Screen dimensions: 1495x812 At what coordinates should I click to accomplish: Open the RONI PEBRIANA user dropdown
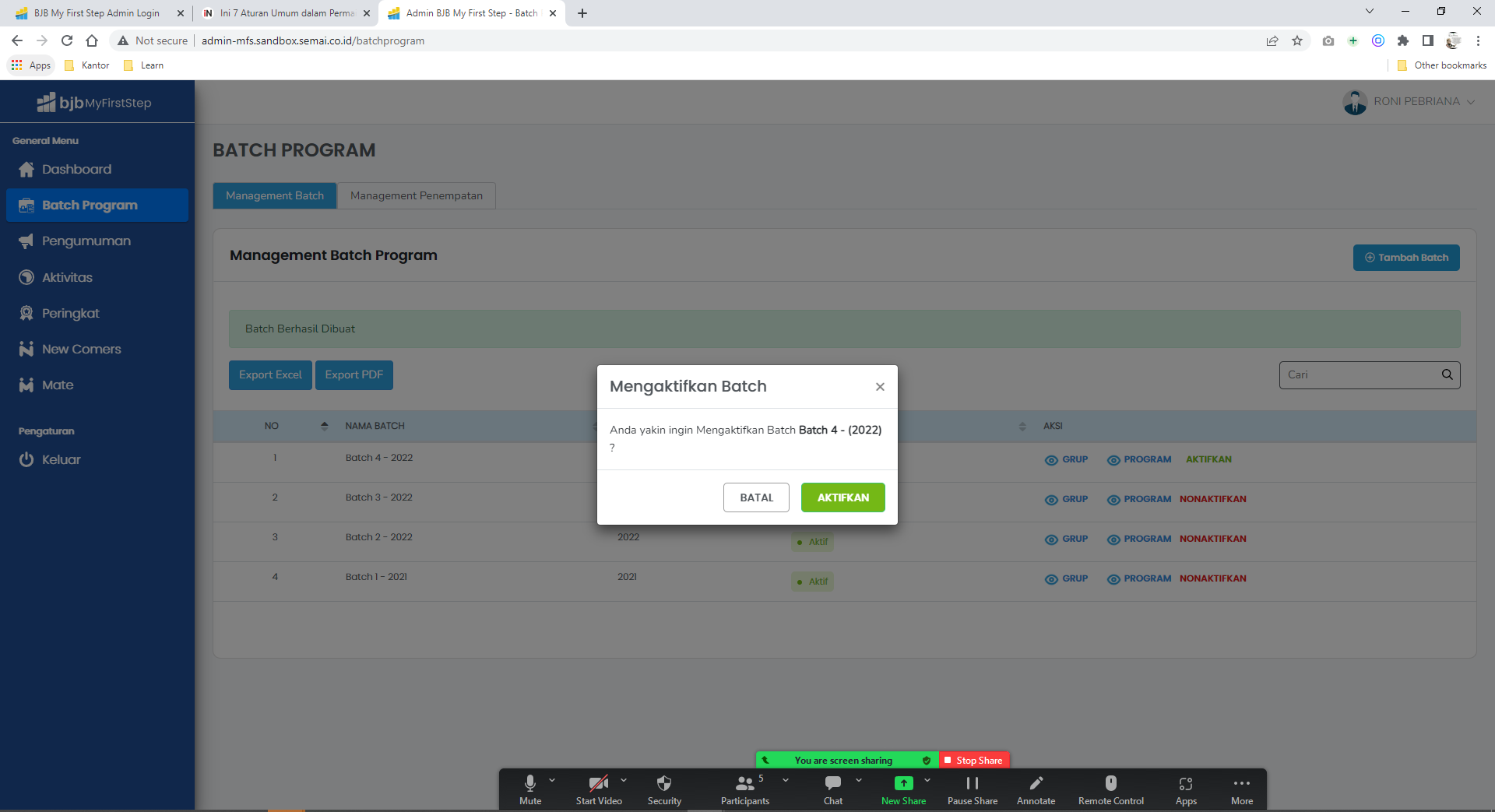[x=1423, y=102]
